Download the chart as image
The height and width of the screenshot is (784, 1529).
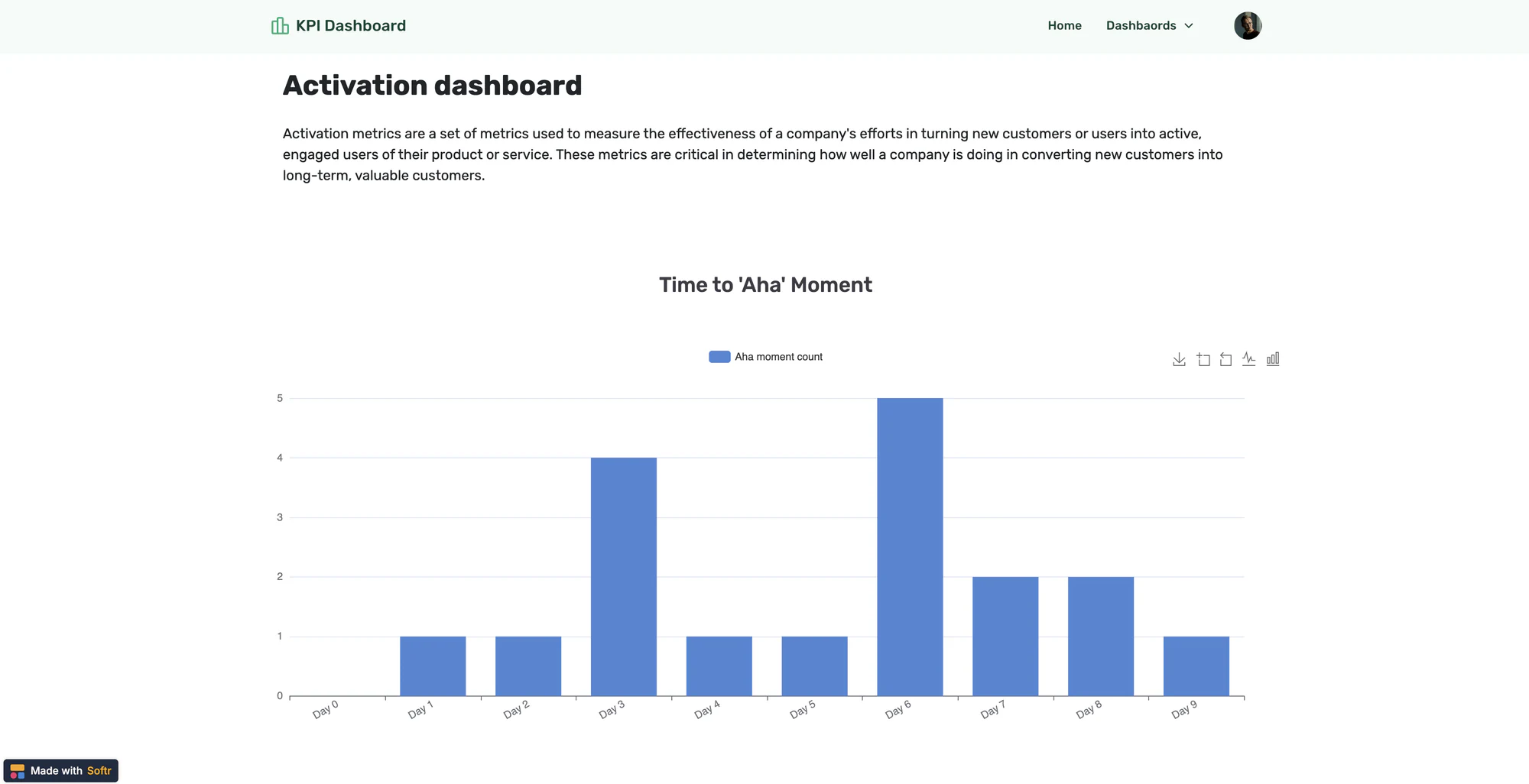pos(1179,359)
